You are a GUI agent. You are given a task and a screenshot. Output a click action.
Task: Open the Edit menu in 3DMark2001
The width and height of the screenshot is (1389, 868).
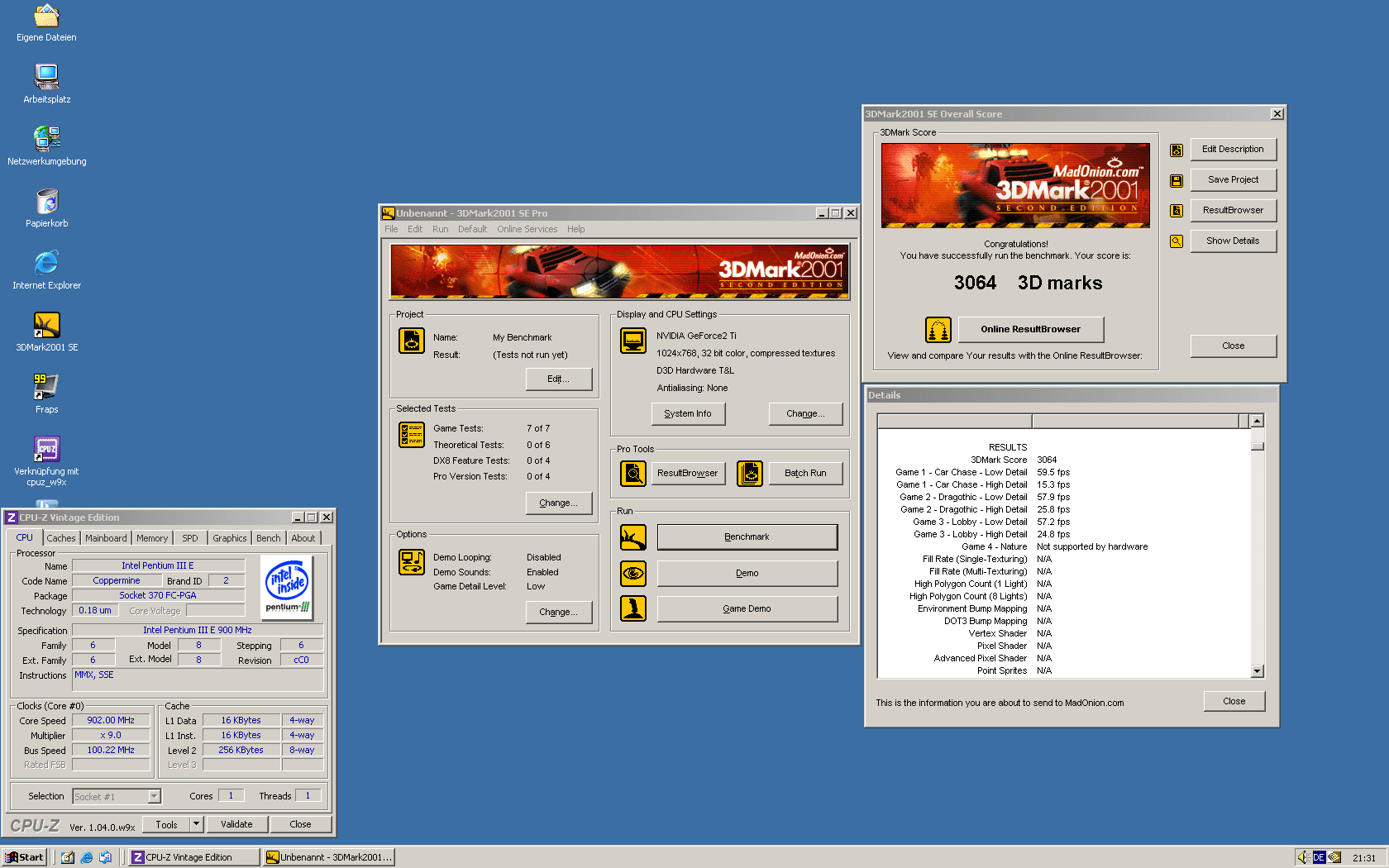[x=415, y=230]
